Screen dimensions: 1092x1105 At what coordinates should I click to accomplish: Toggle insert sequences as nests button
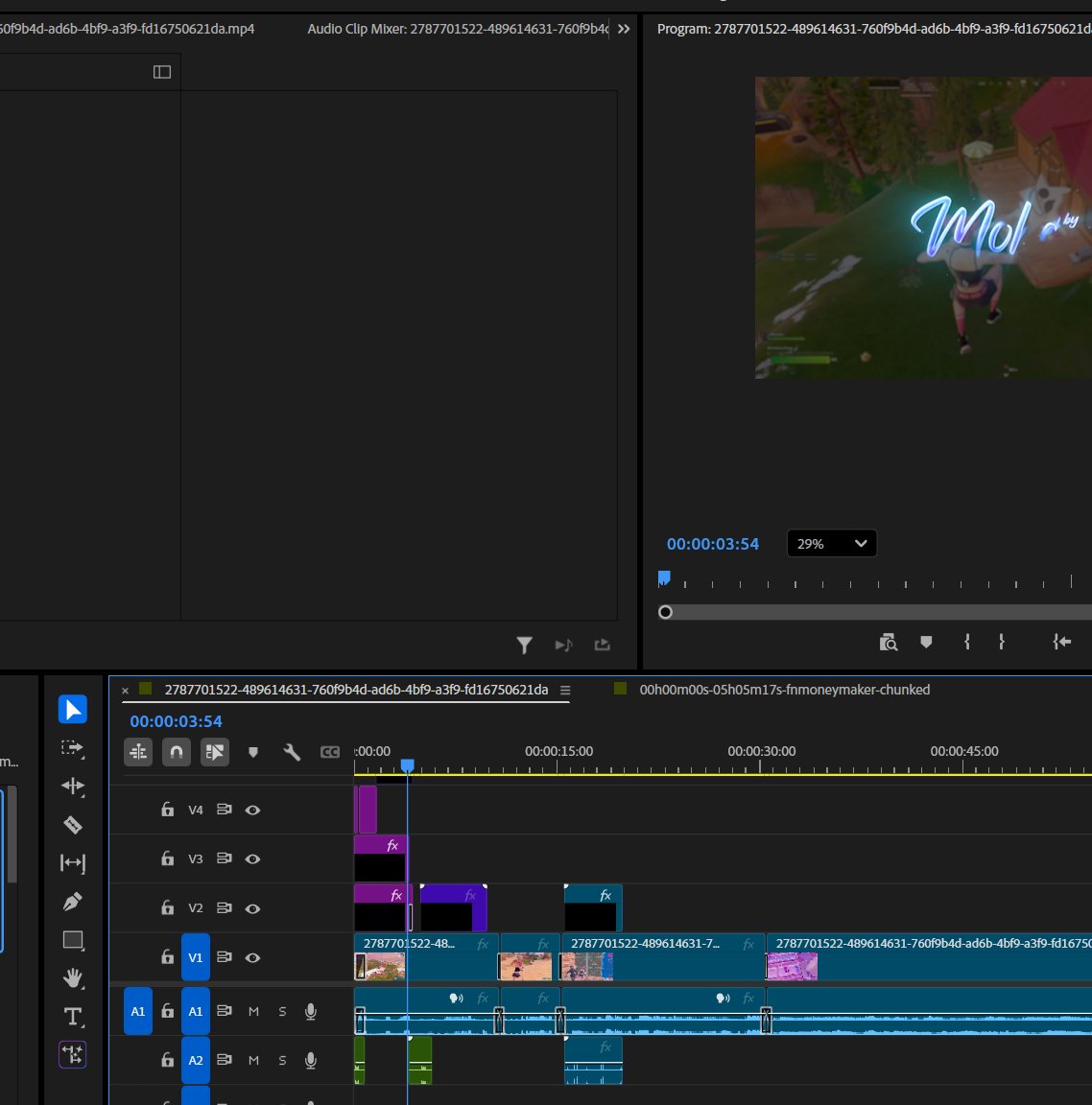tap(138, 752)
